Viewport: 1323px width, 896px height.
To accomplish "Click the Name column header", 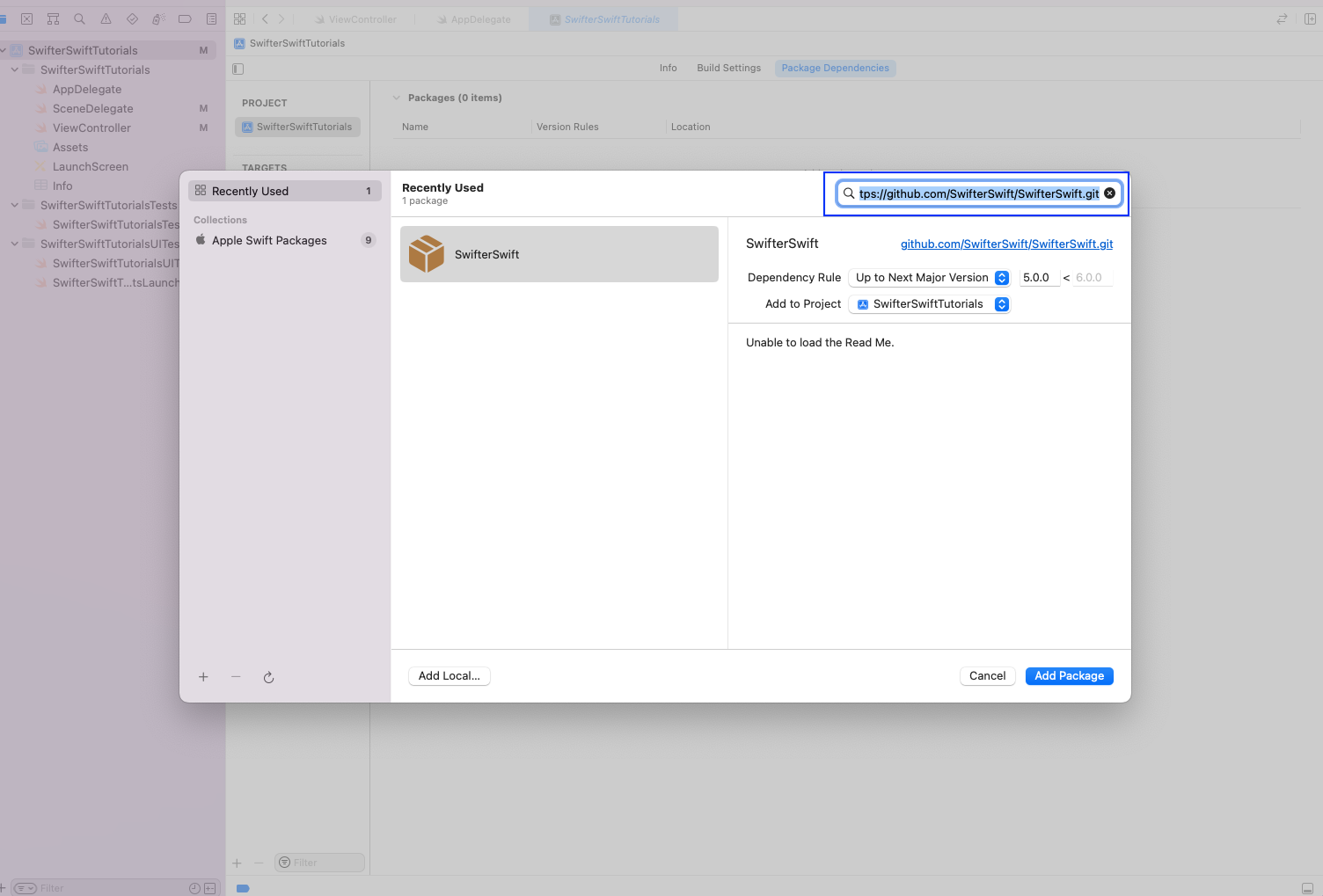I will 415,127.
